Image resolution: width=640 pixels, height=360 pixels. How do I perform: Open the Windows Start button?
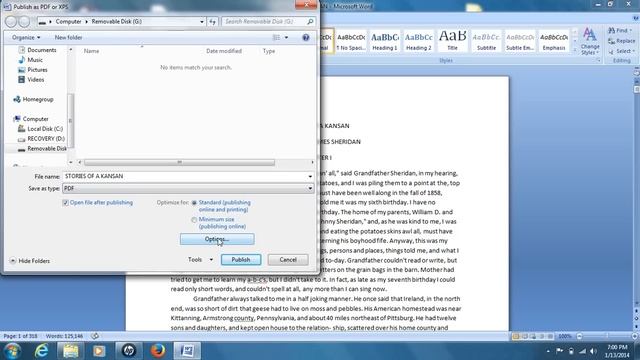click(12, 351)
